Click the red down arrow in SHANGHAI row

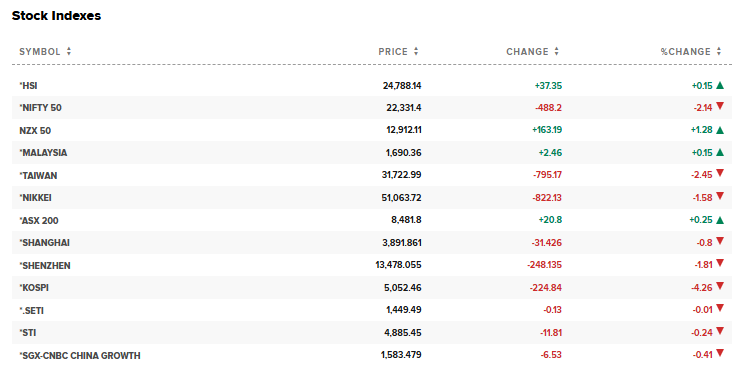click(720, 241)
